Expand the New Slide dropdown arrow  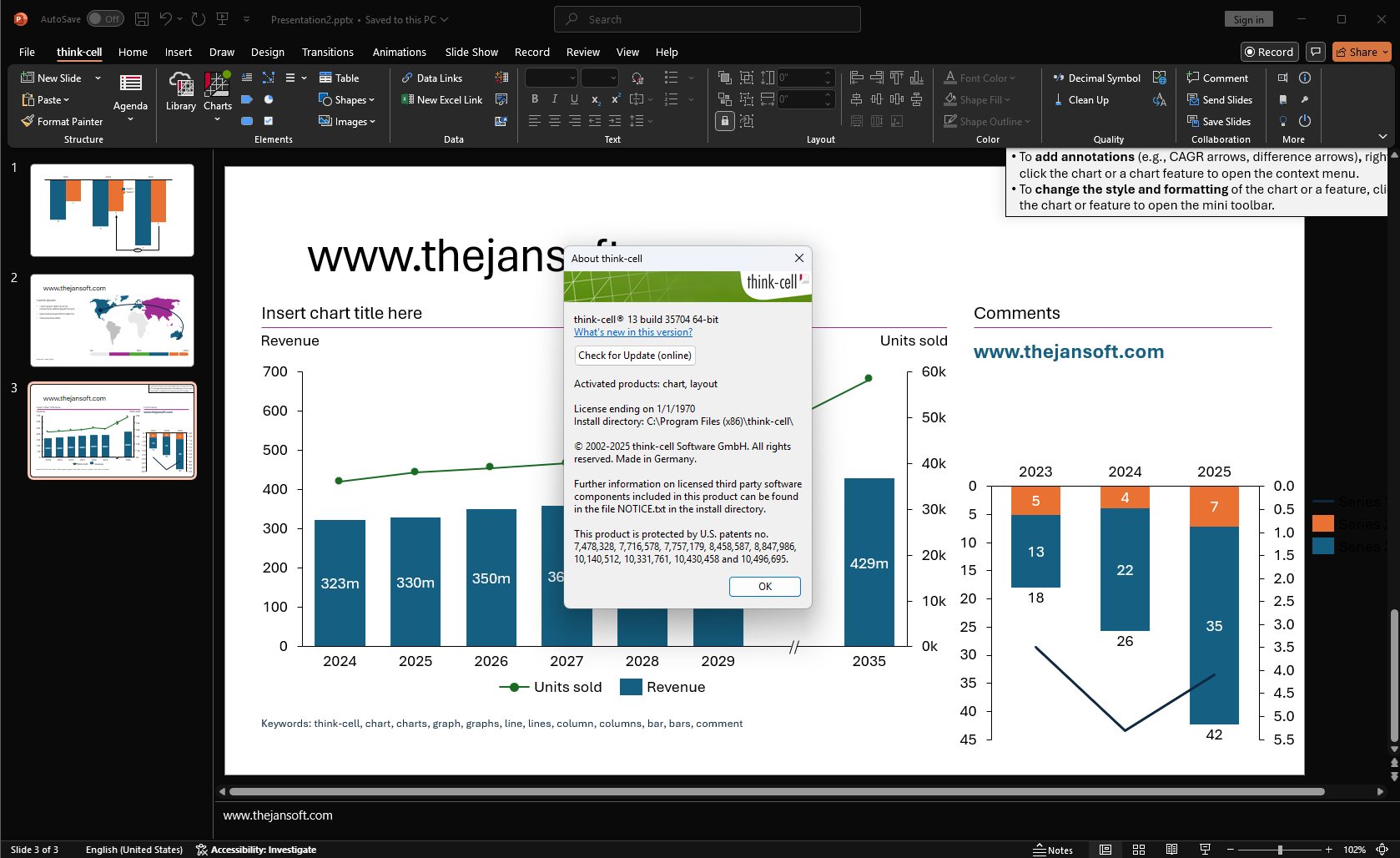[98, 78]
